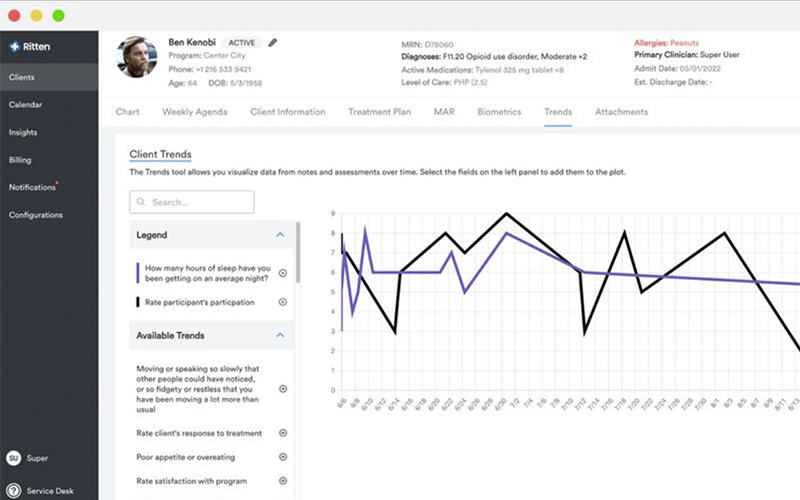The image size is (800, 500).
Task: Open the Service Desk help icon
Action: coord(14,491)
